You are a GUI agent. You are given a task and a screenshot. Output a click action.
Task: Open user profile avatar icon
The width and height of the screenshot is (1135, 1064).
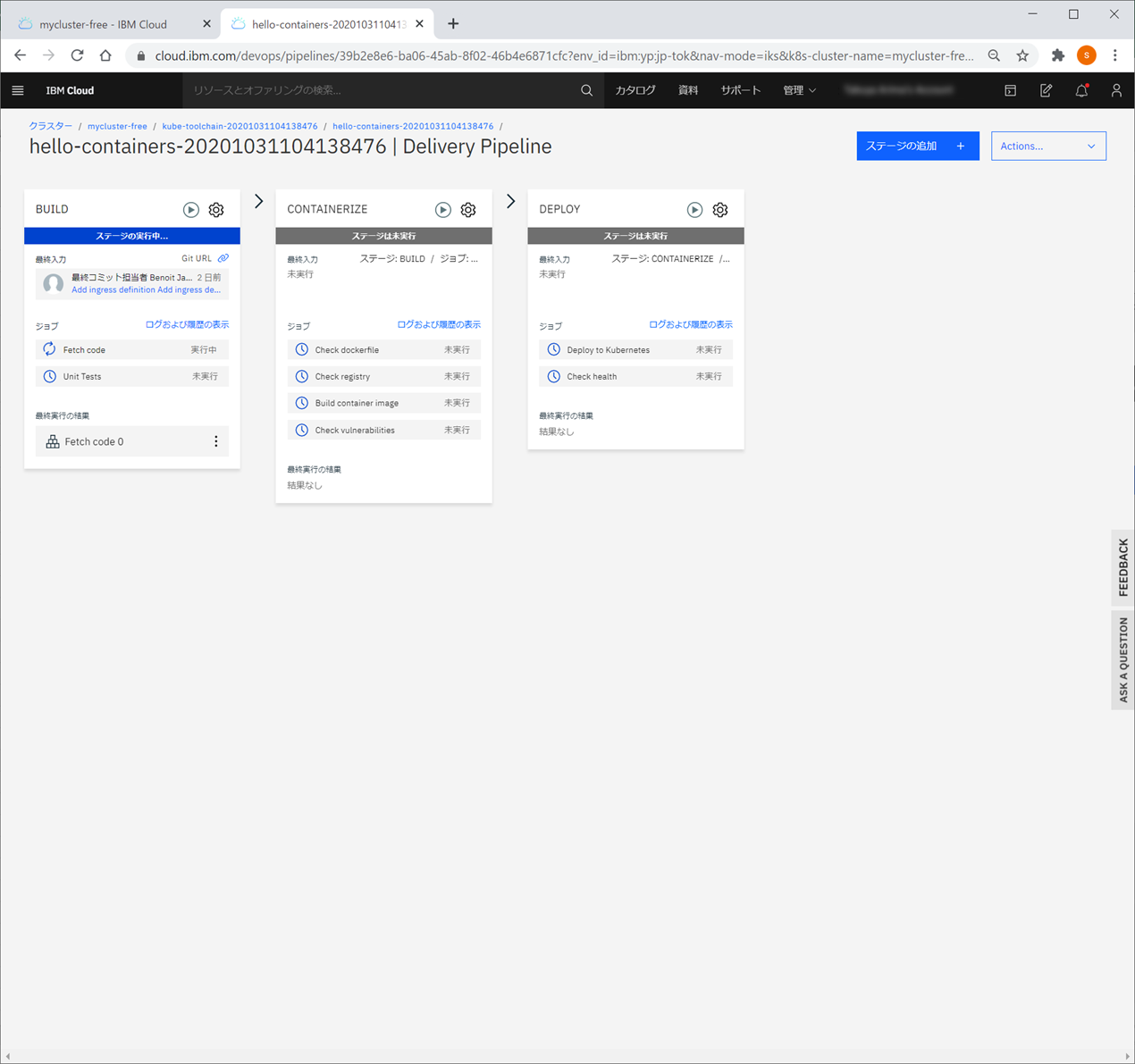[1116, 90]
